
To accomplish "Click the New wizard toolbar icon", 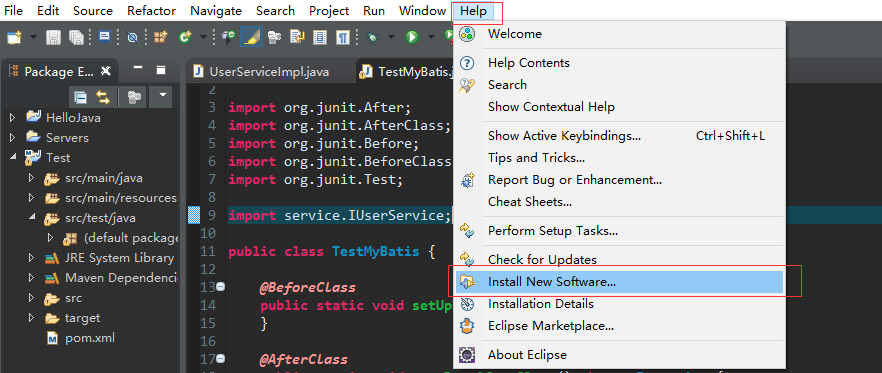I will (14, 38).
